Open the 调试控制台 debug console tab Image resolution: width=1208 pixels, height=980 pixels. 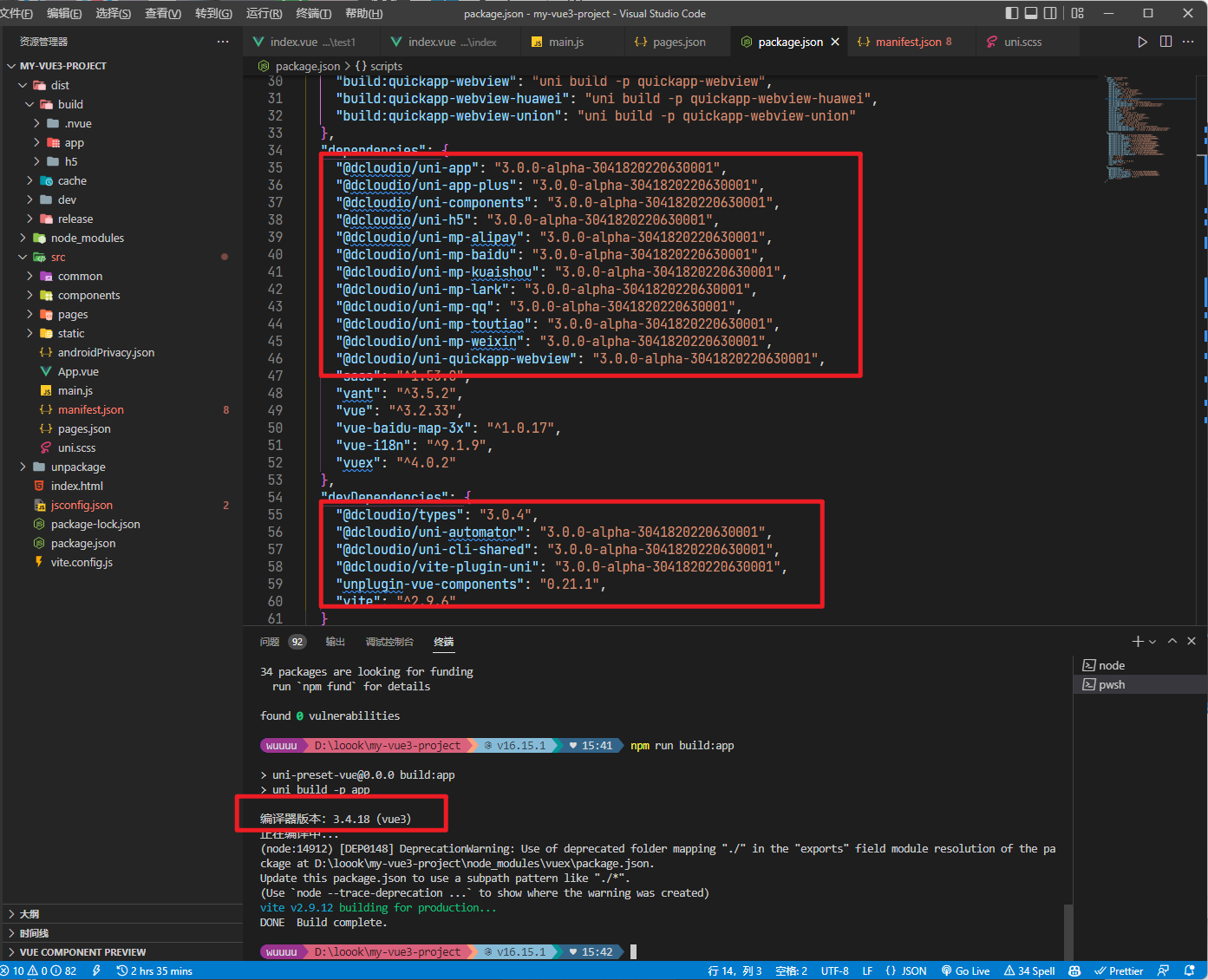(x=389, y=642)
